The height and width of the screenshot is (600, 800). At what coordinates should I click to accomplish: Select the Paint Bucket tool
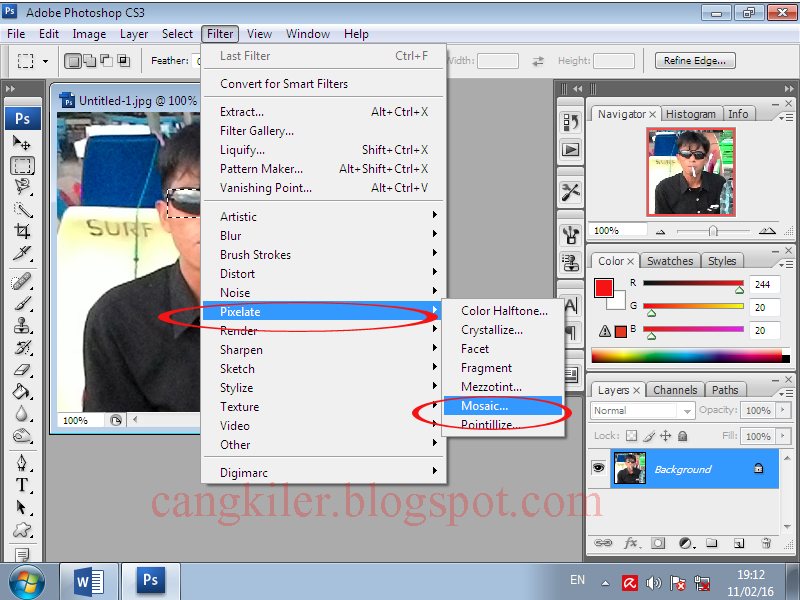(22, 391)
